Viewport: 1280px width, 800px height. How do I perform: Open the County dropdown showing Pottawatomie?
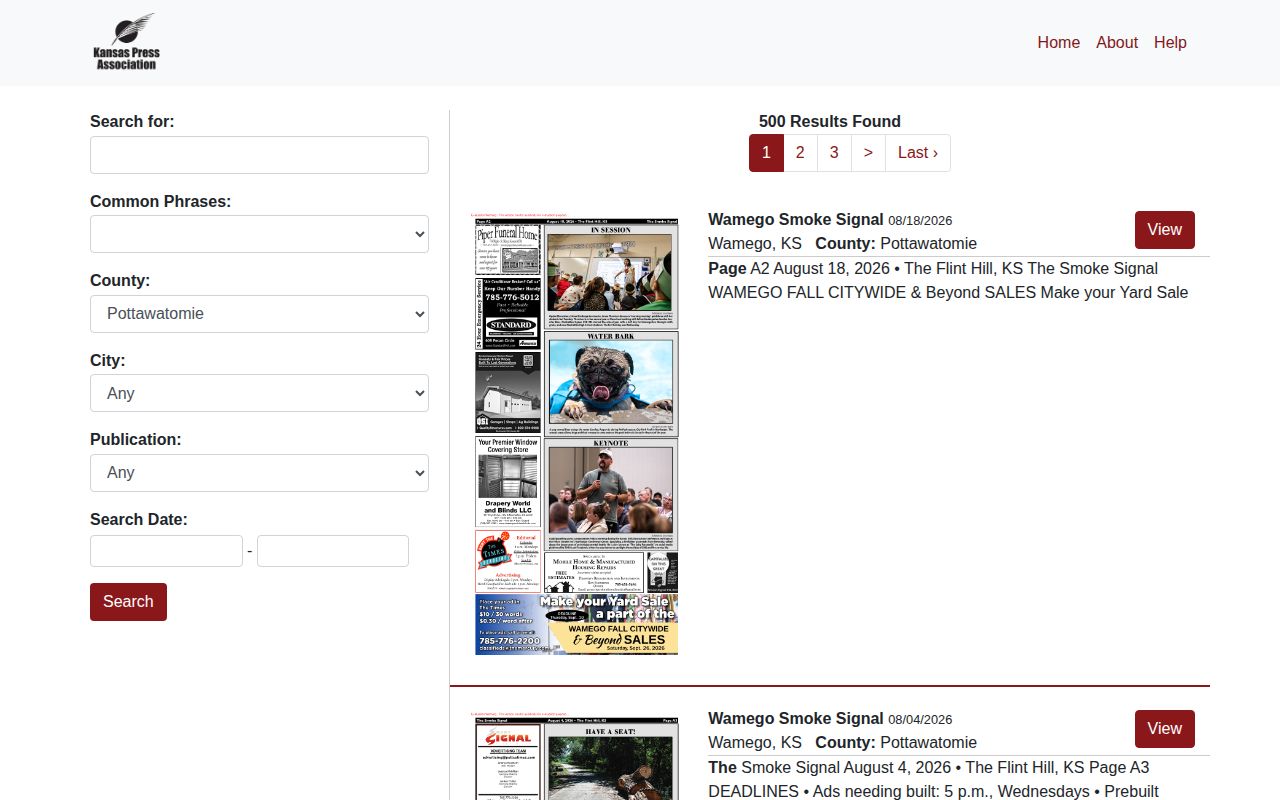click(x=259, y=314)
